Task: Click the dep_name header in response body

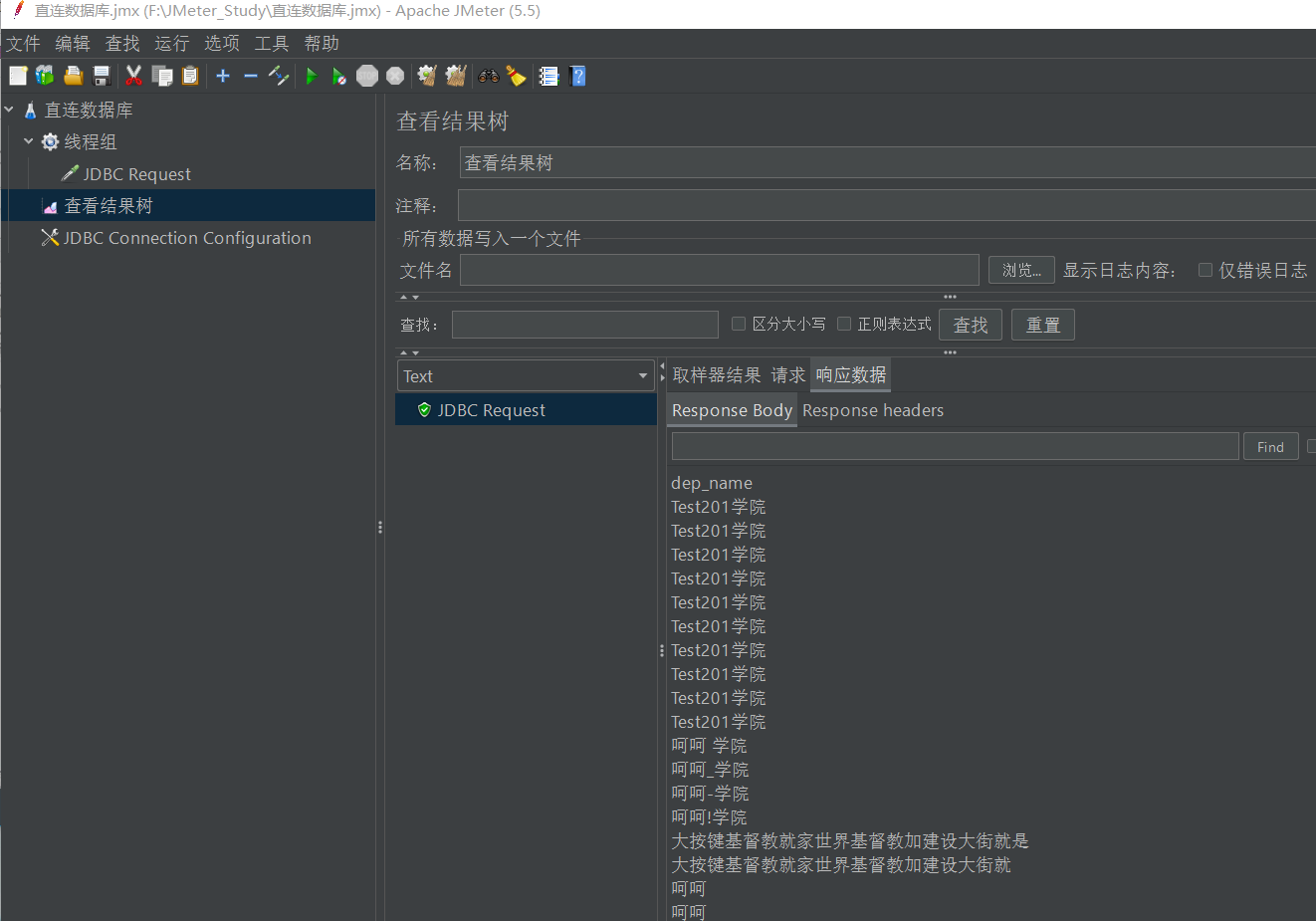Action: (x=712, y=483)
